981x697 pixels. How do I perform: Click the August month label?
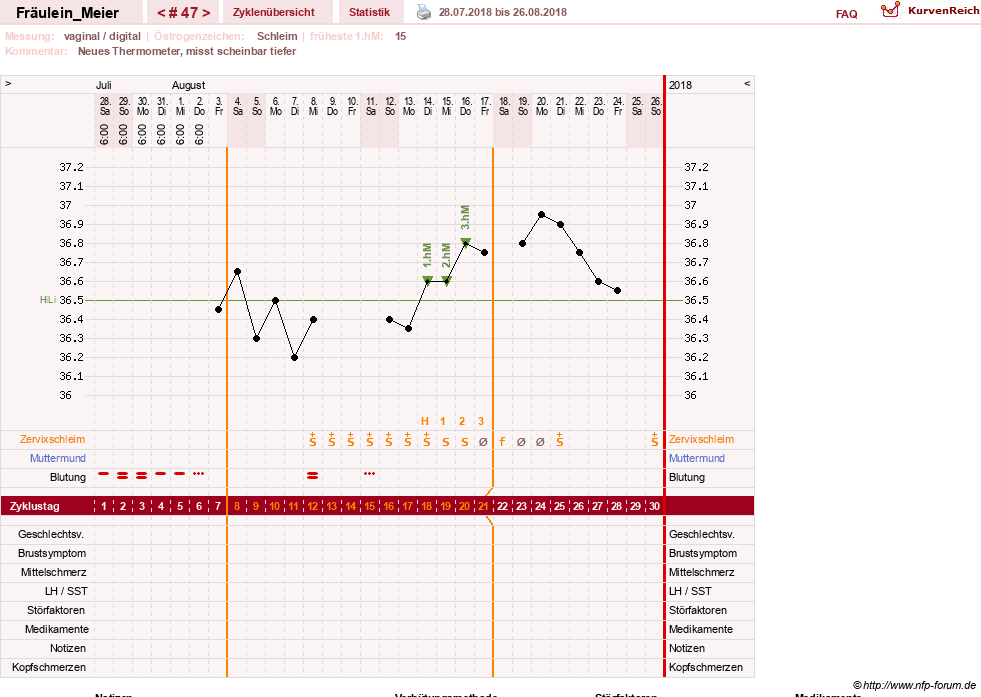click(188, 85)
